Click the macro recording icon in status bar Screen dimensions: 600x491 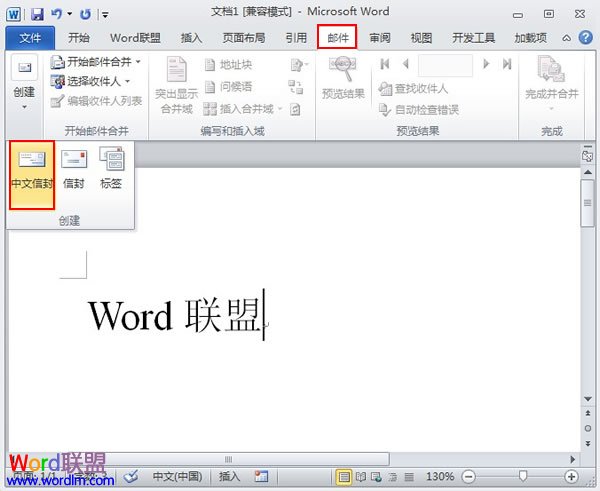(x=261, y=476)
